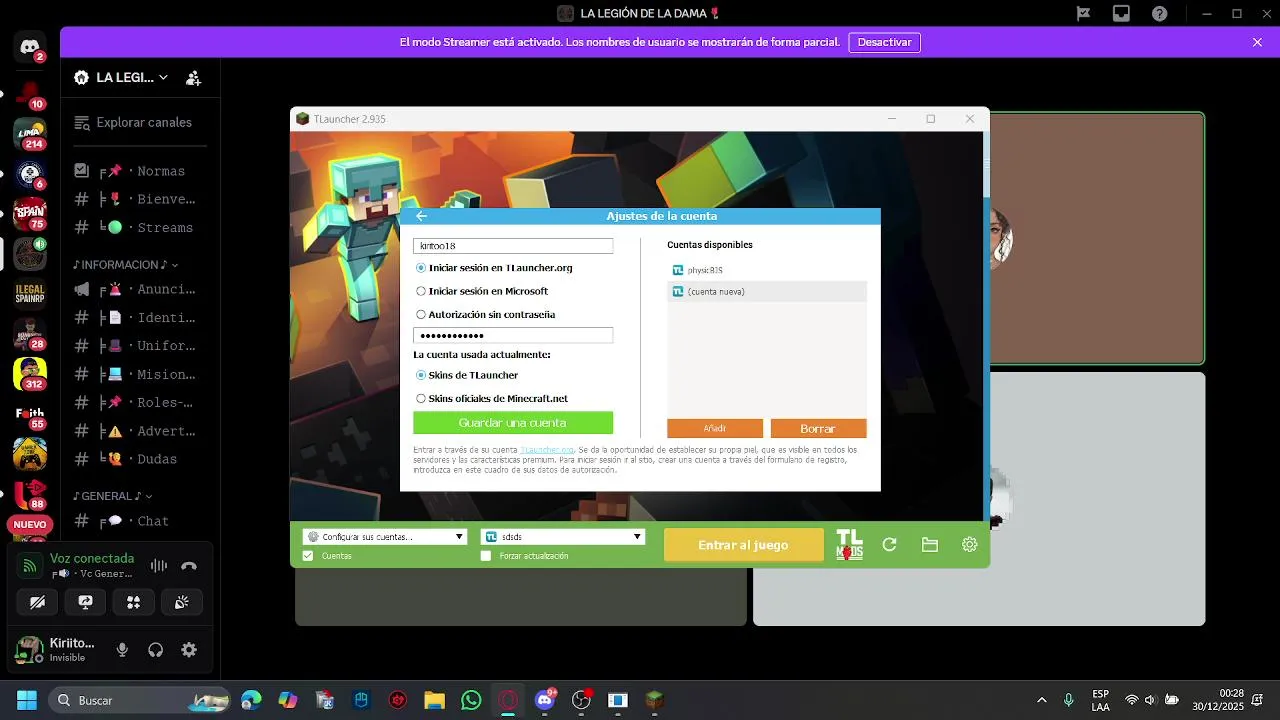Open voice connection info signal icon
This screenshot has width=1280, height=720.
click(x=30, y=566)
